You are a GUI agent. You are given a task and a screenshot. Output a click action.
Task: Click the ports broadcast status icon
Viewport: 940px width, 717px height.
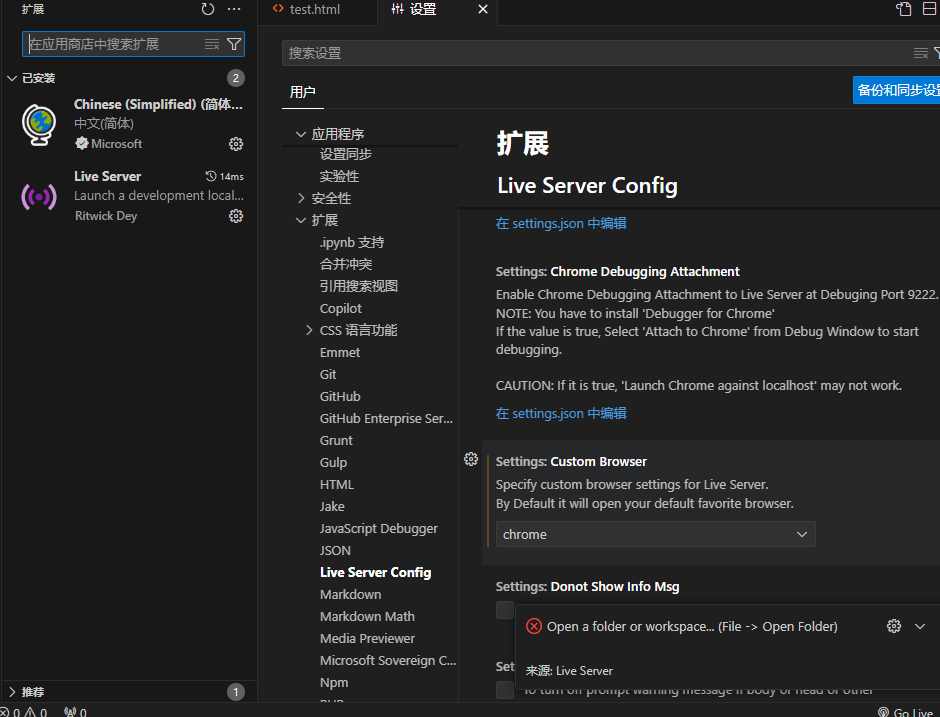[75, 712]
